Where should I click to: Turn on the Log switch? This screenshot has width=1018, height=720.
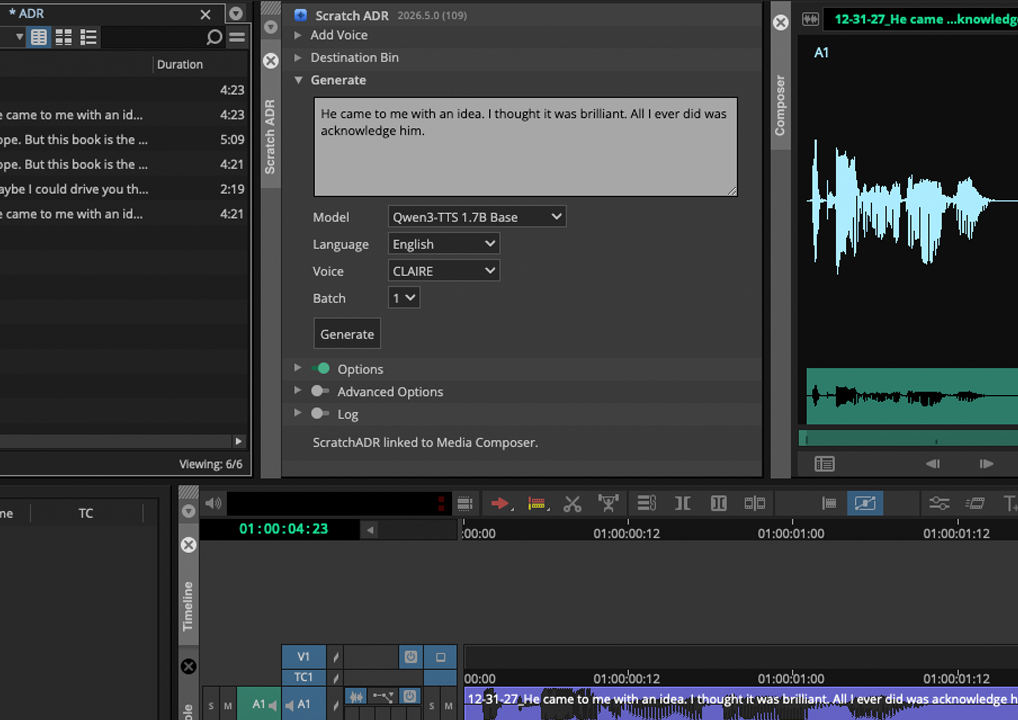click(320, 414)
